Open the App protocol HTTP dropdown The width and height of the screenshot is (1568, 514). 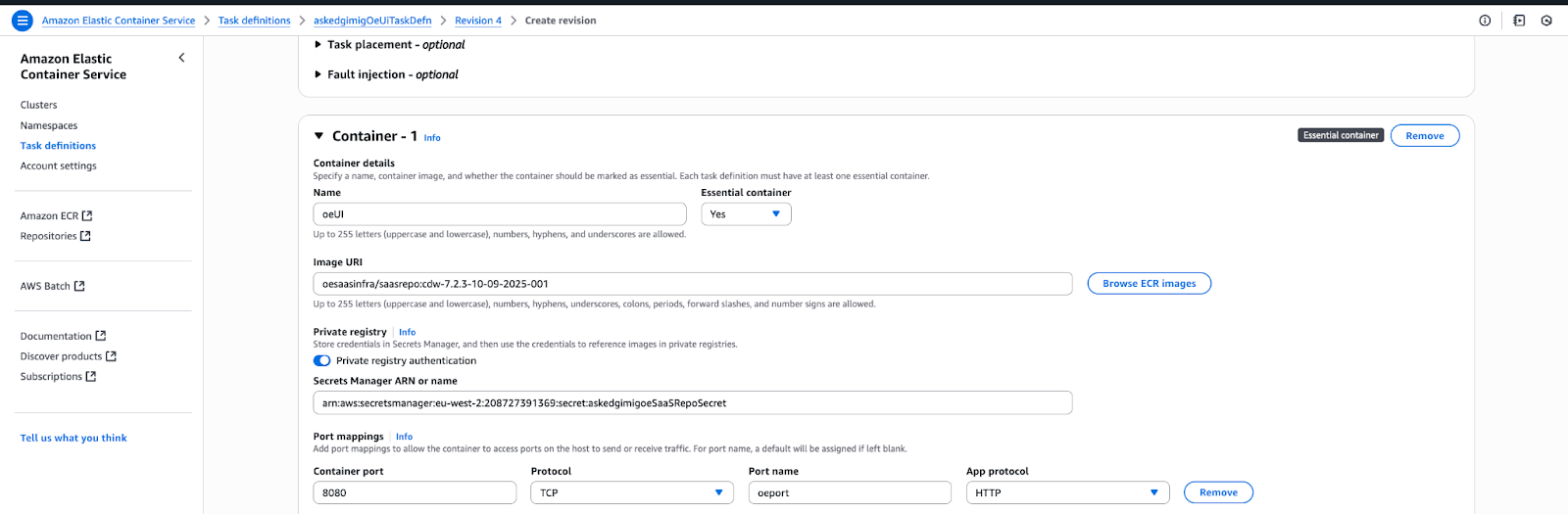[x=1067, y=492]
